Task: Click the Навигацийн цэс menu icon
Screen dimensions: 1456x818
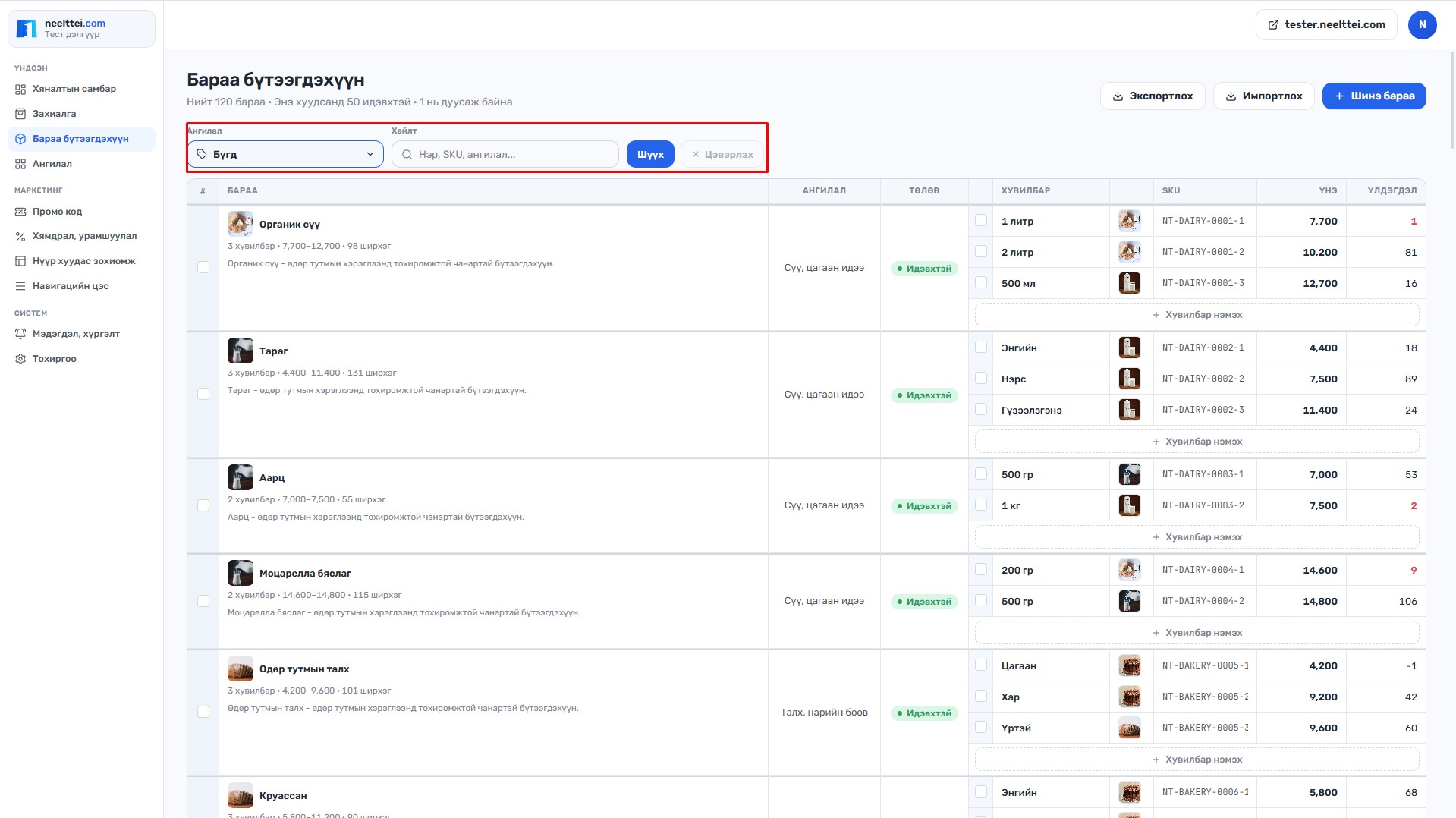Action: 20,286
